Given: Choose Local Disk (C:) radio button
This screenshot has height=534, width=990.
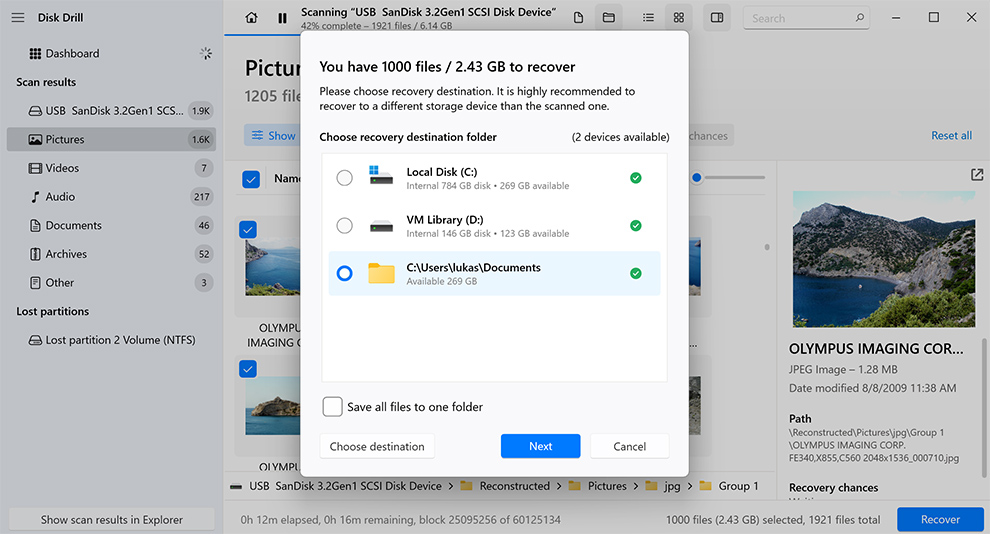Looking at the screenshot, I should click(344, 178).
